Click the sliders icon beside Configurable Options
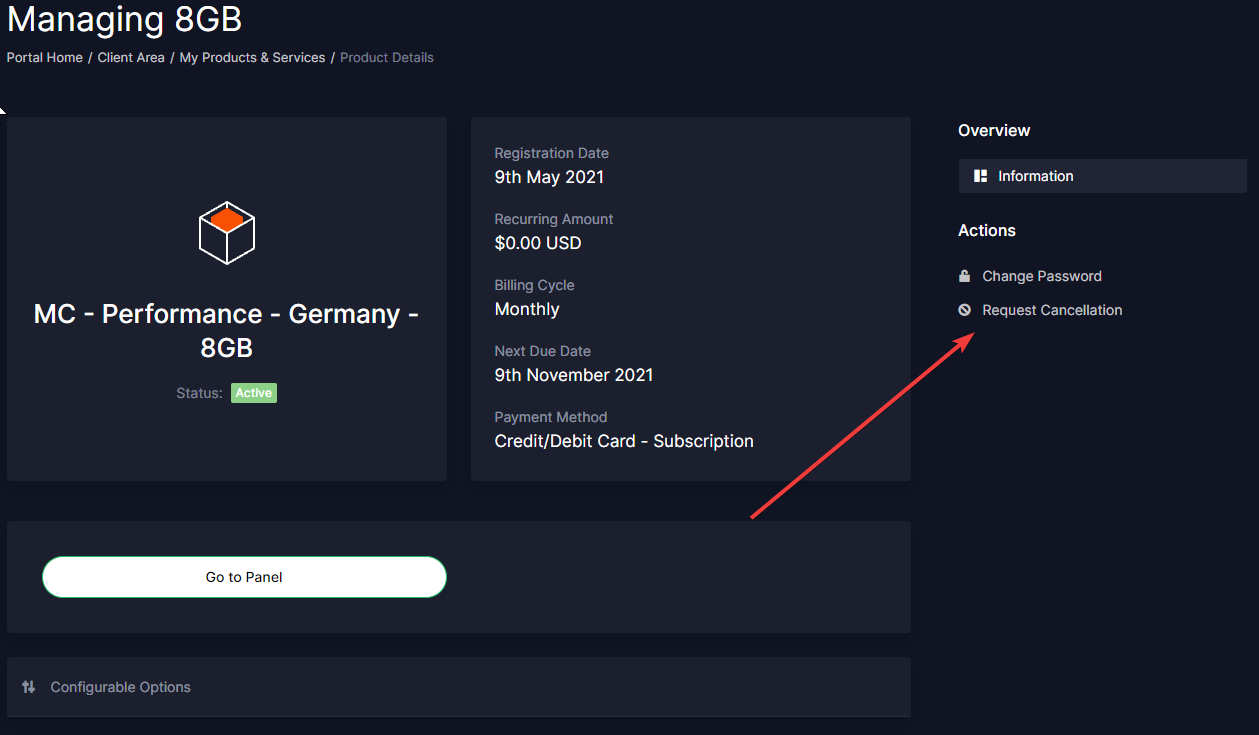The width and height of the screenshot is (1259, 735). (29, 687)
